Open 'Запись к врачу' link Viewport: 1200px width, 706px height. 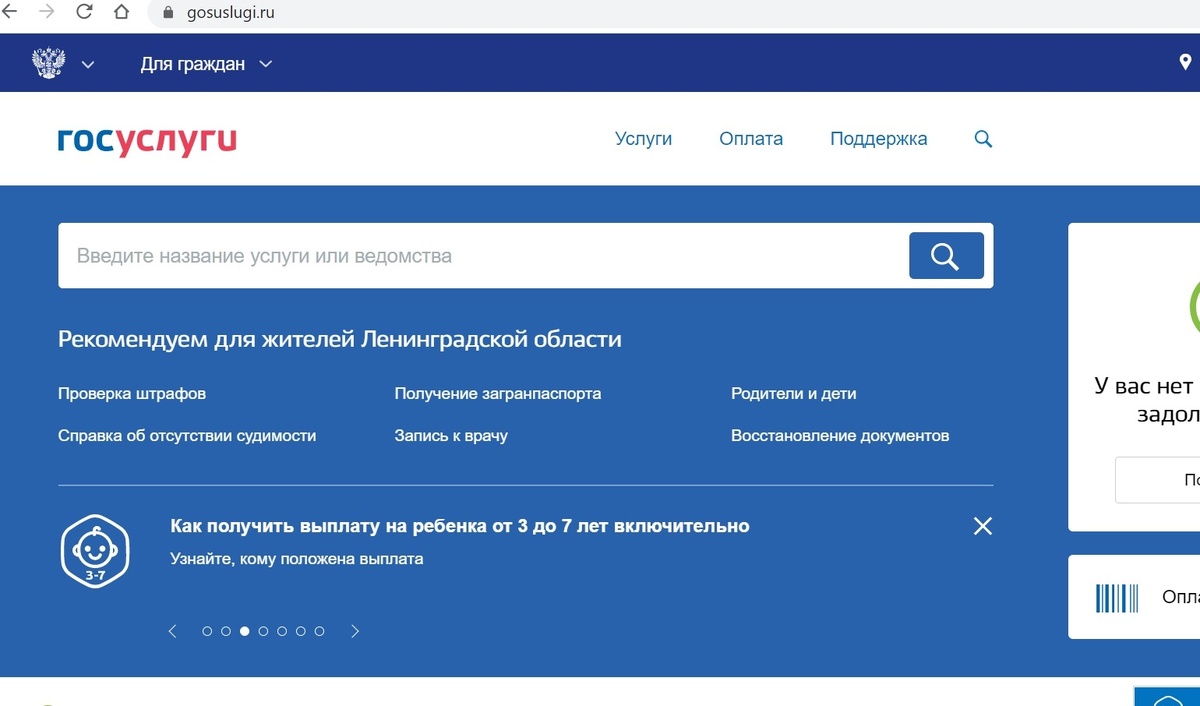point(451,436)
